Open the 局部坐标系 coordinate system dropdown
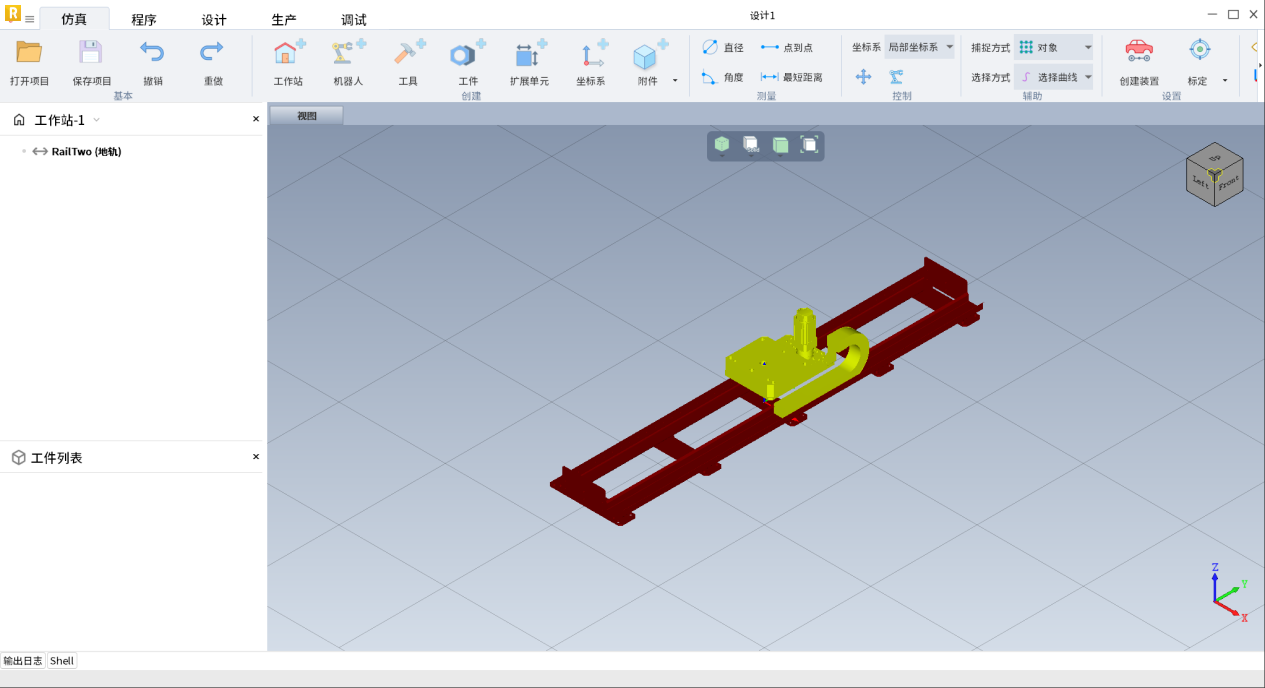1265x688 pixels. [919, 47]
